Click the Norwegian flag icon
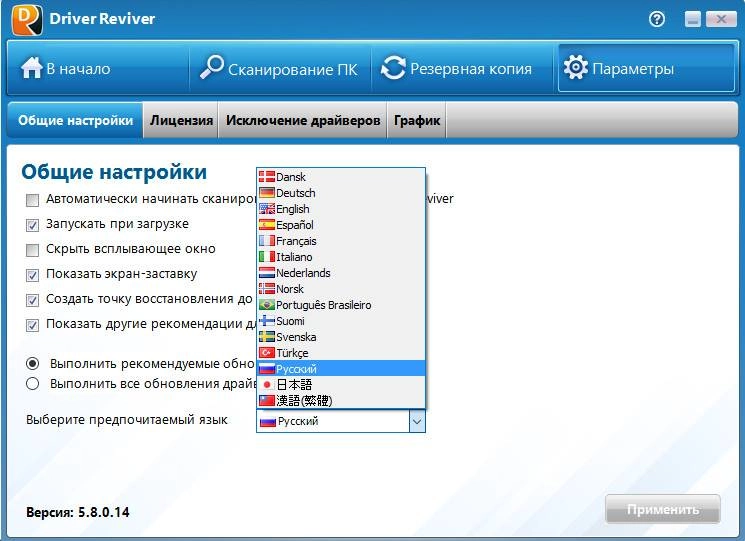This screenshot has height=541, width=745. (267, 289)
